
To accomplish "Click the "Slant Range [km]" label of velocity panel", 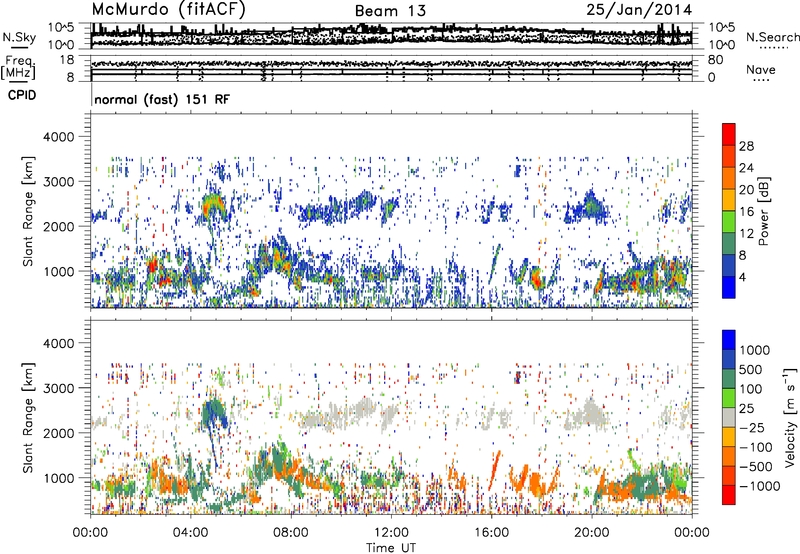I will click(x=28, y=417).
